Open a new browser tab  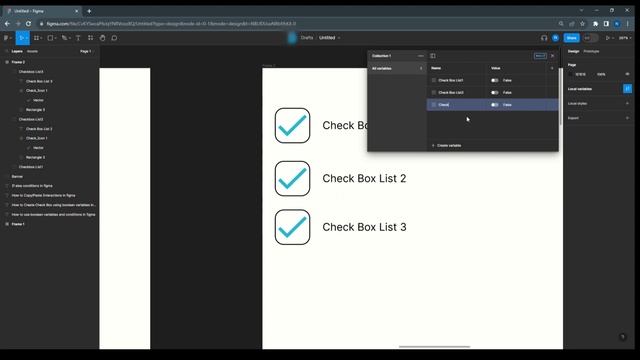pyautogui.click(x=89, y=11)
